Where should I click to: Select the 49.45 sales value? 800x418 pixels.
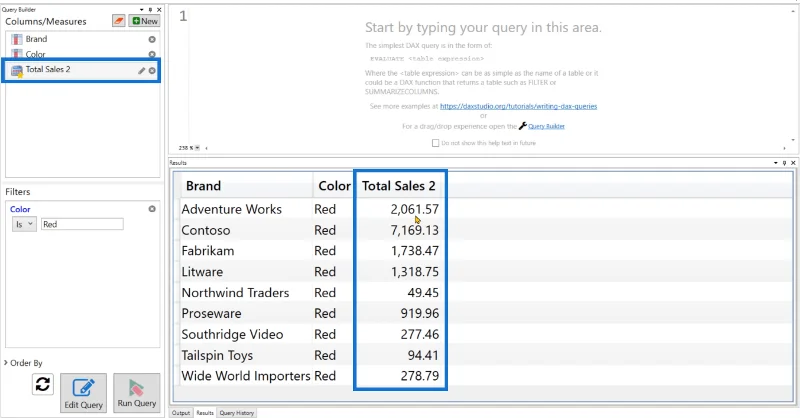coord(423,293)
